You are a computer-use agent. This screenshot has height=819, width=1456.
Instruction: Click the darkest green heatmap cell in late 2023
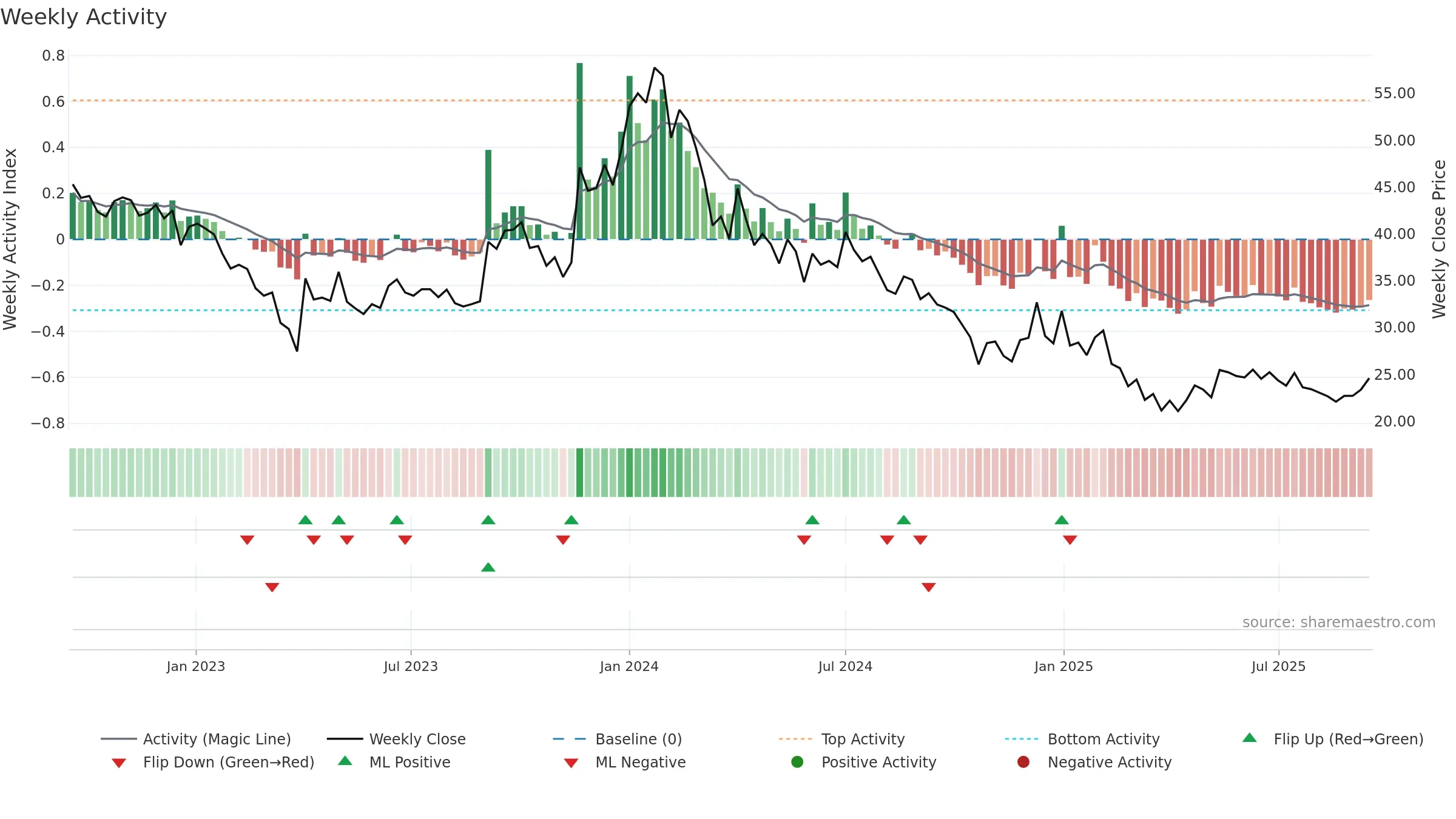click(579, 473)
